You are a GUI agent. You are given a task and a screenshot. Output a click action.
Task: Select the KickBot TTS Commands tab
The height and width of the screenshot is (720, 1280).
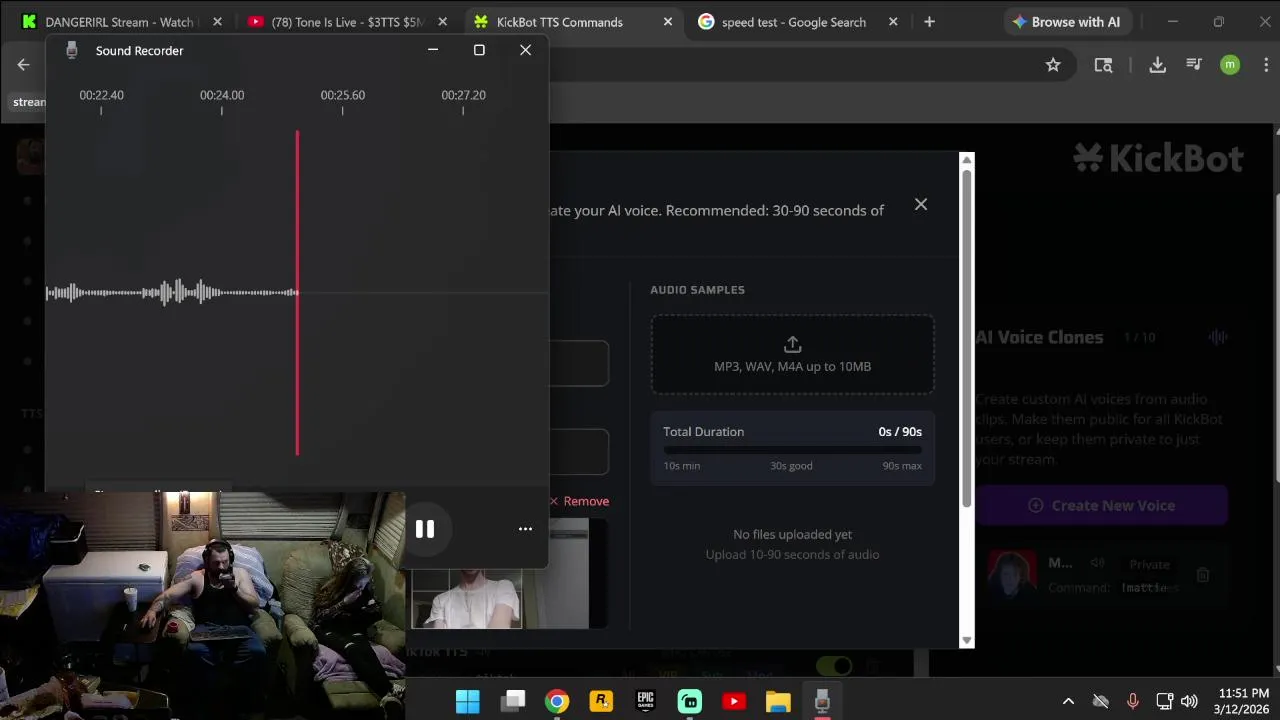(560, 22)
